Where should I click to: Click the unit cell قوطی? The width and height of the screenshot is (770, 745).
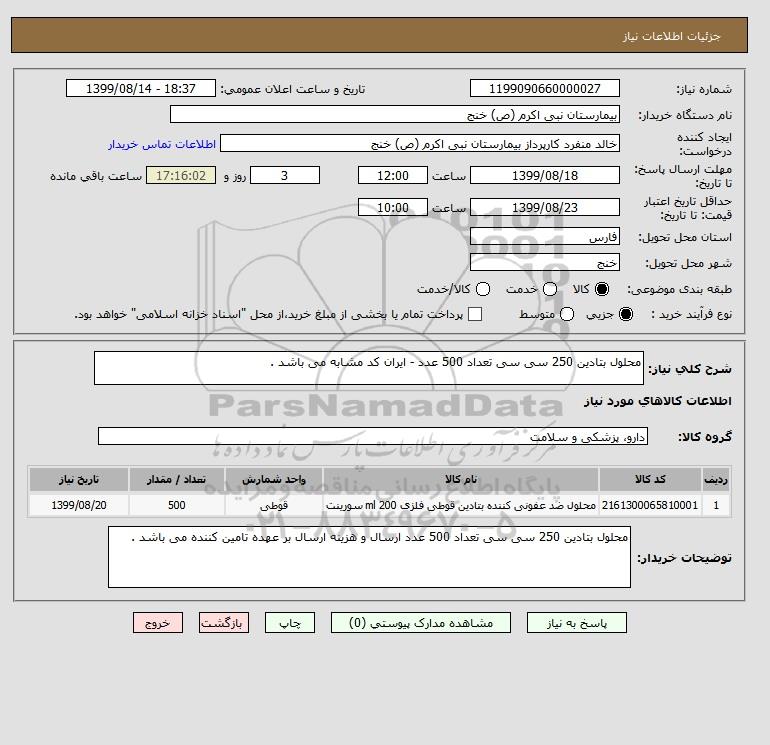(x=274, y=505)
